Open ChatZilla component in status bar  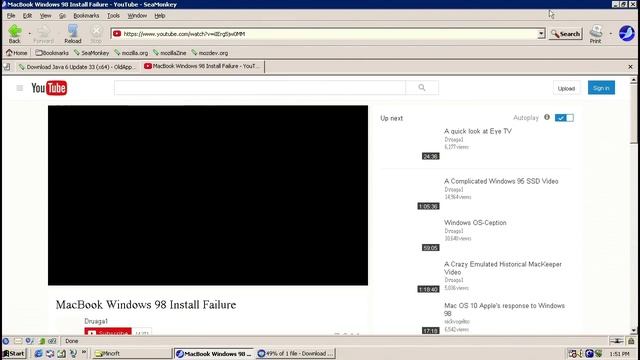[52, 341]
